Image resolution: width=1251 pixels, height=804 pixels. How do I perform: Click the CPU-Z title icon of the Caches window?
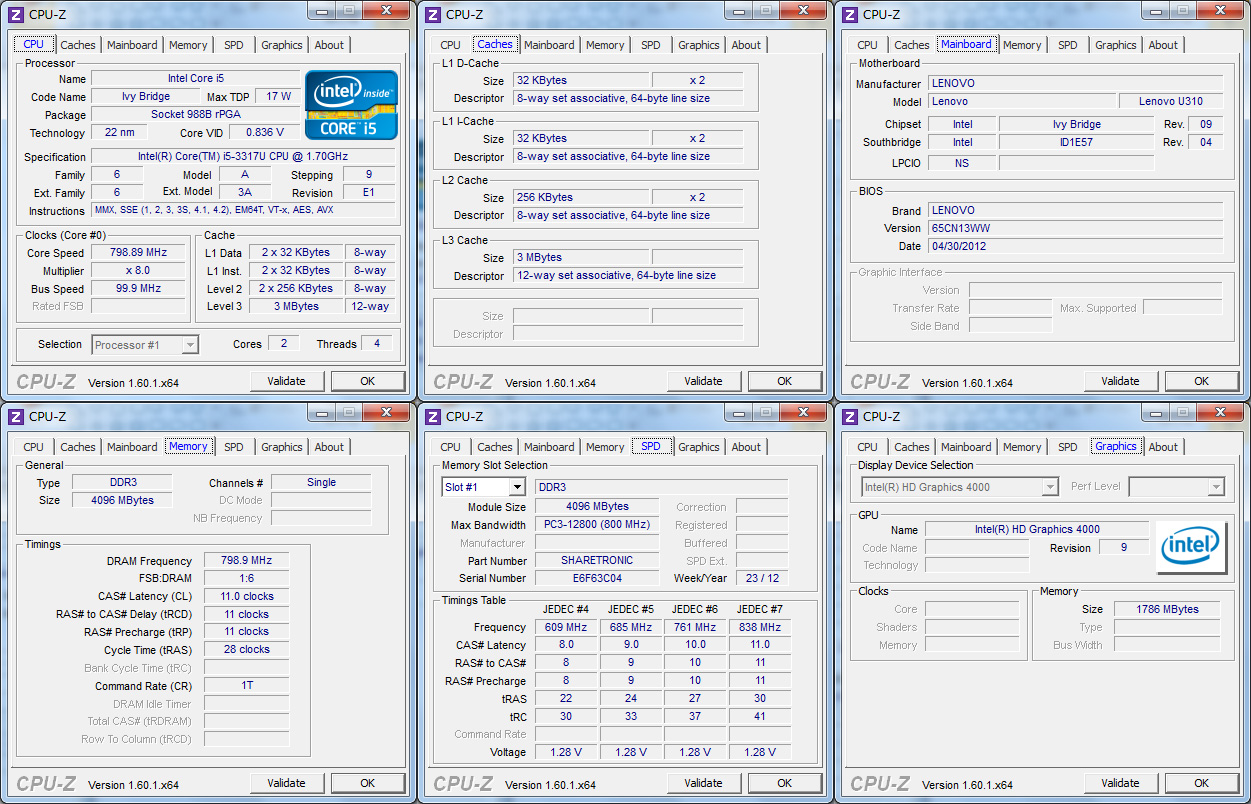click(431, 14)
